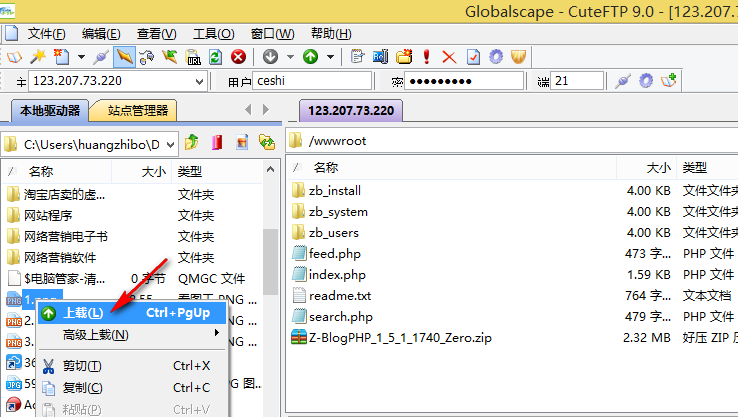Select index.php in the remote file list
Viewport: 738px width, 417px height.
[337, 275]
